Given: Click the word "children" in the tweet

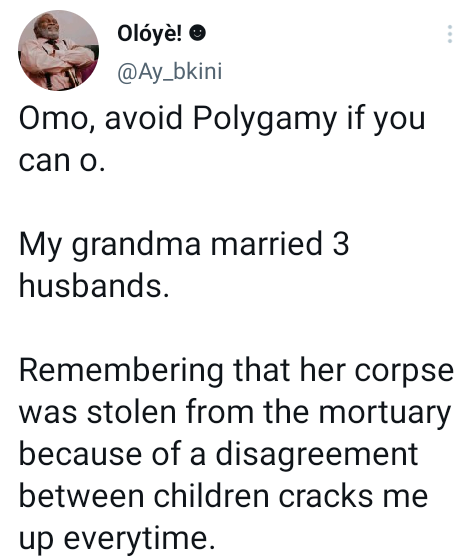Looking at the screenshot, I should click(x=211, y=495).
